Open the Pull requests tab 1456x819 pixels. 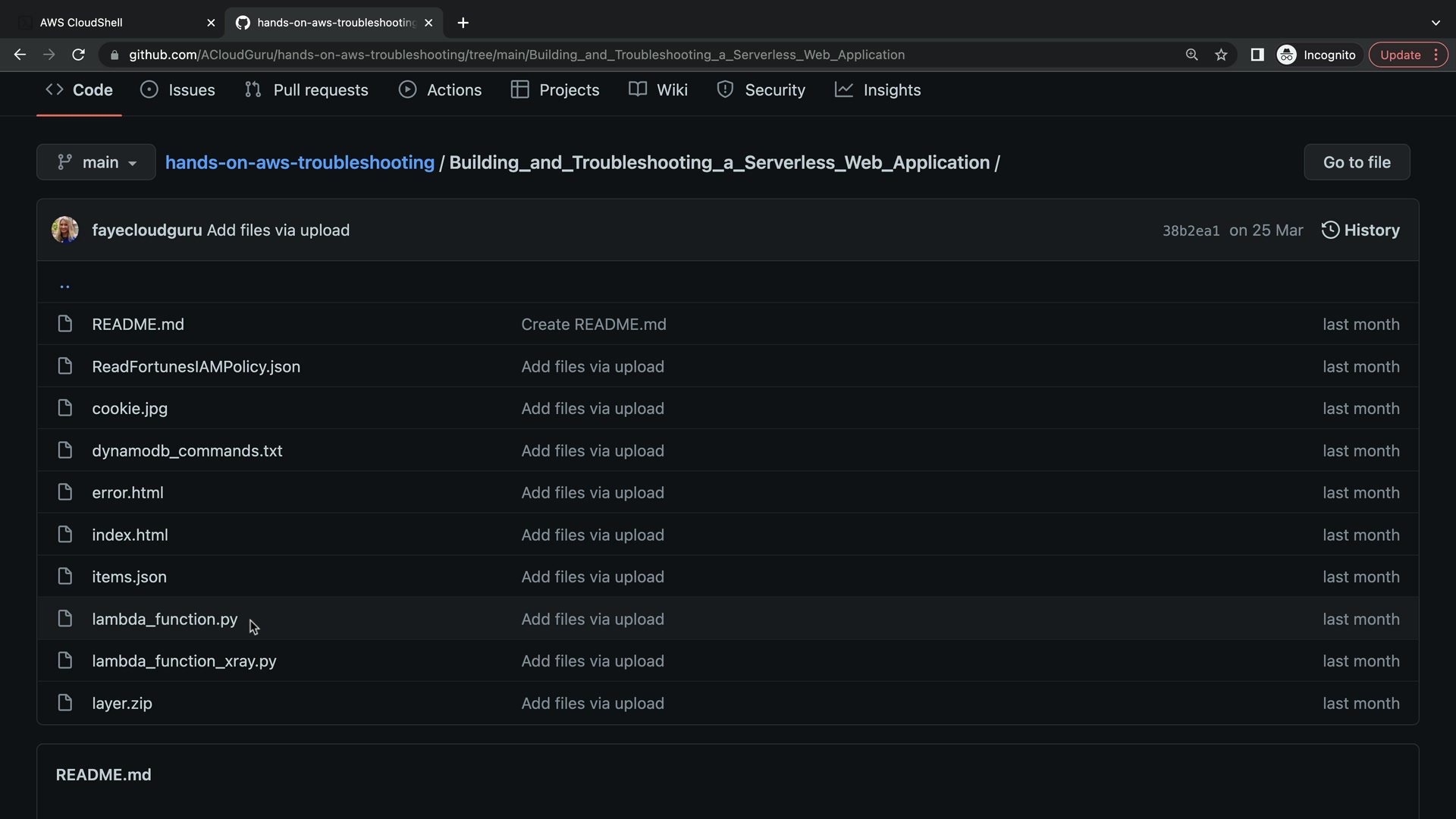306,89
